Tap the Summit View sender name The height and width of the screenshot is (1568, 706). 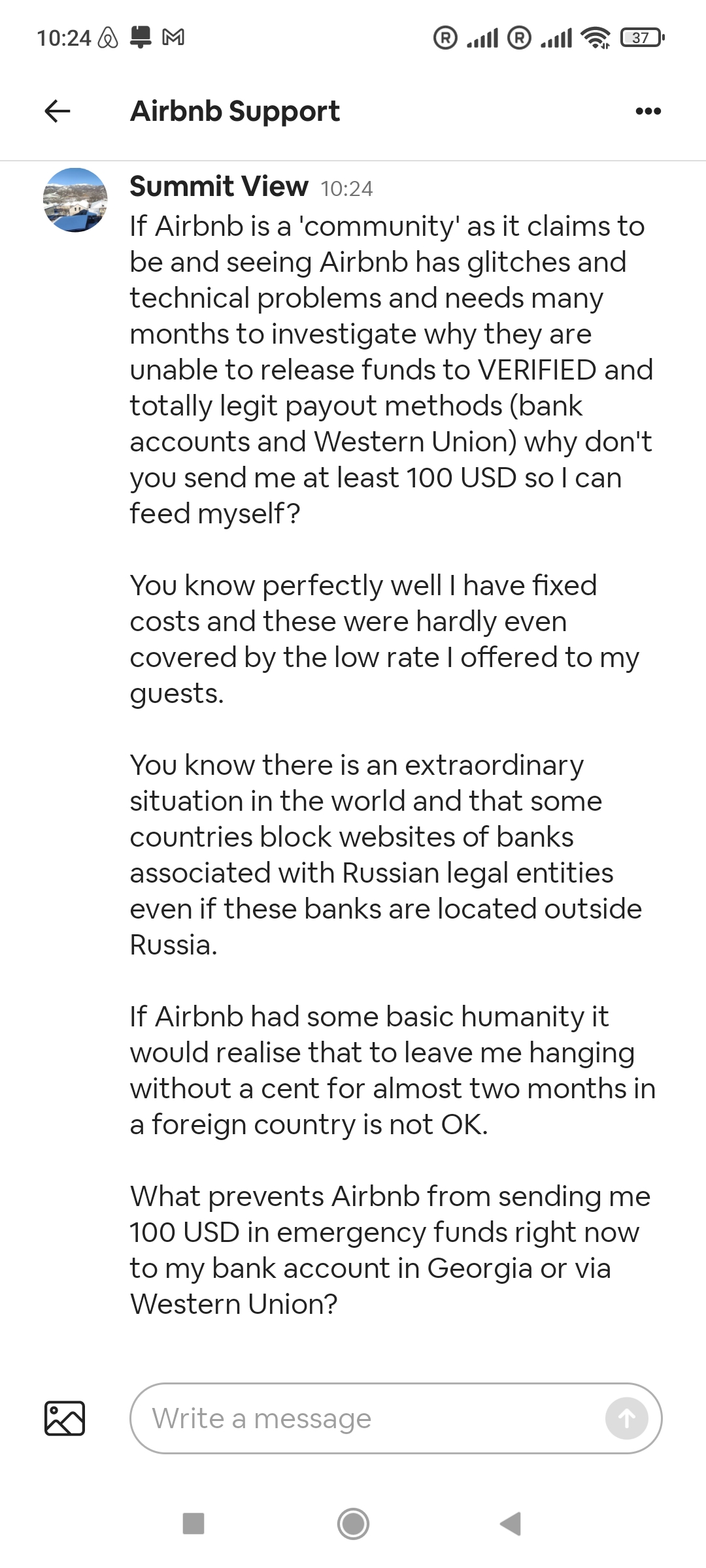[x=218, y=187]
